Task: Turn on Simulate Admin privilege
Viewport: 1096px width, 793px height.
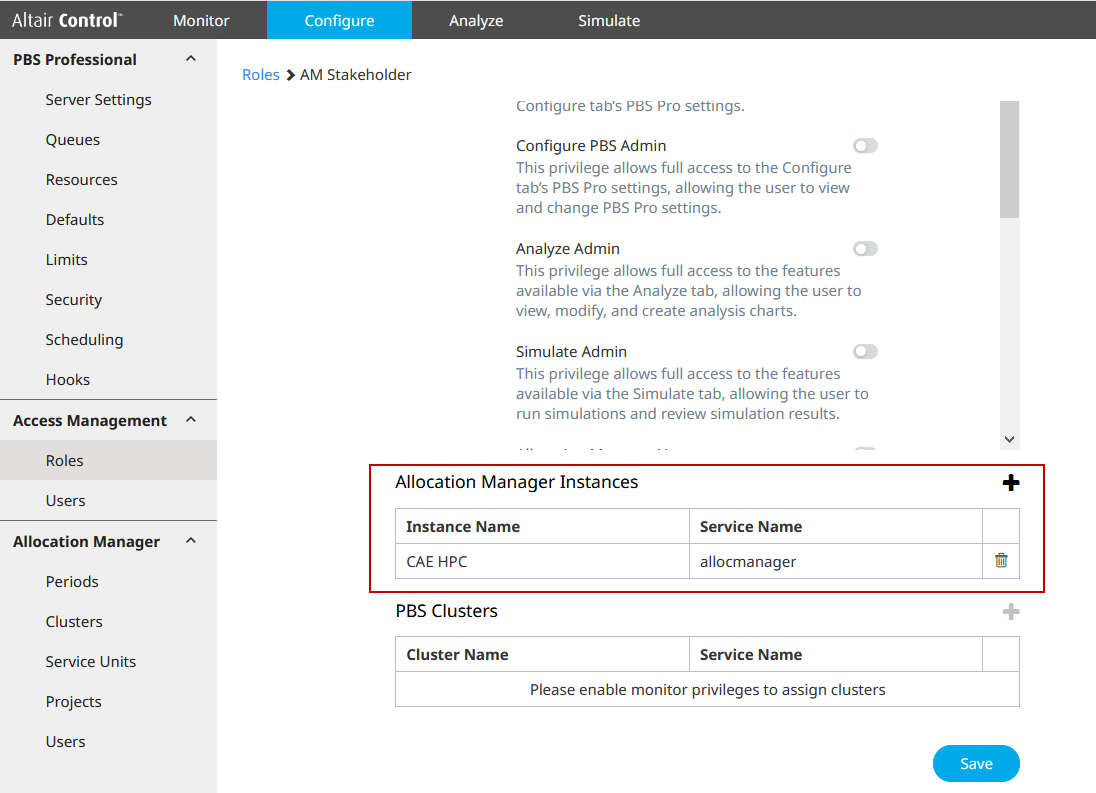Action: [x=865, y=352]
